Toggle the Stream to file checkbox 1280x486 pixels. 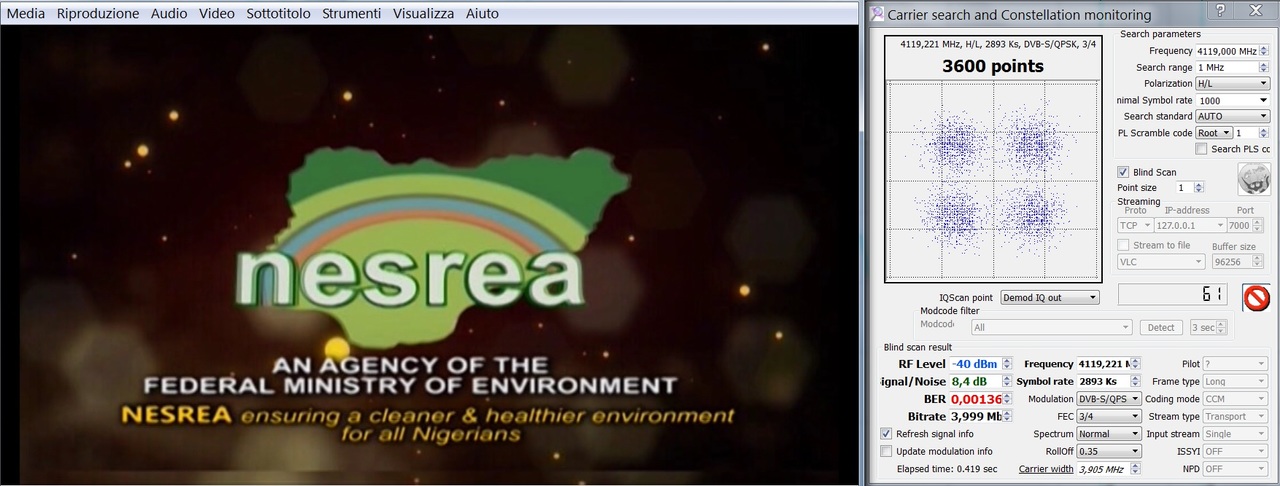click(x=1123, y=245)
